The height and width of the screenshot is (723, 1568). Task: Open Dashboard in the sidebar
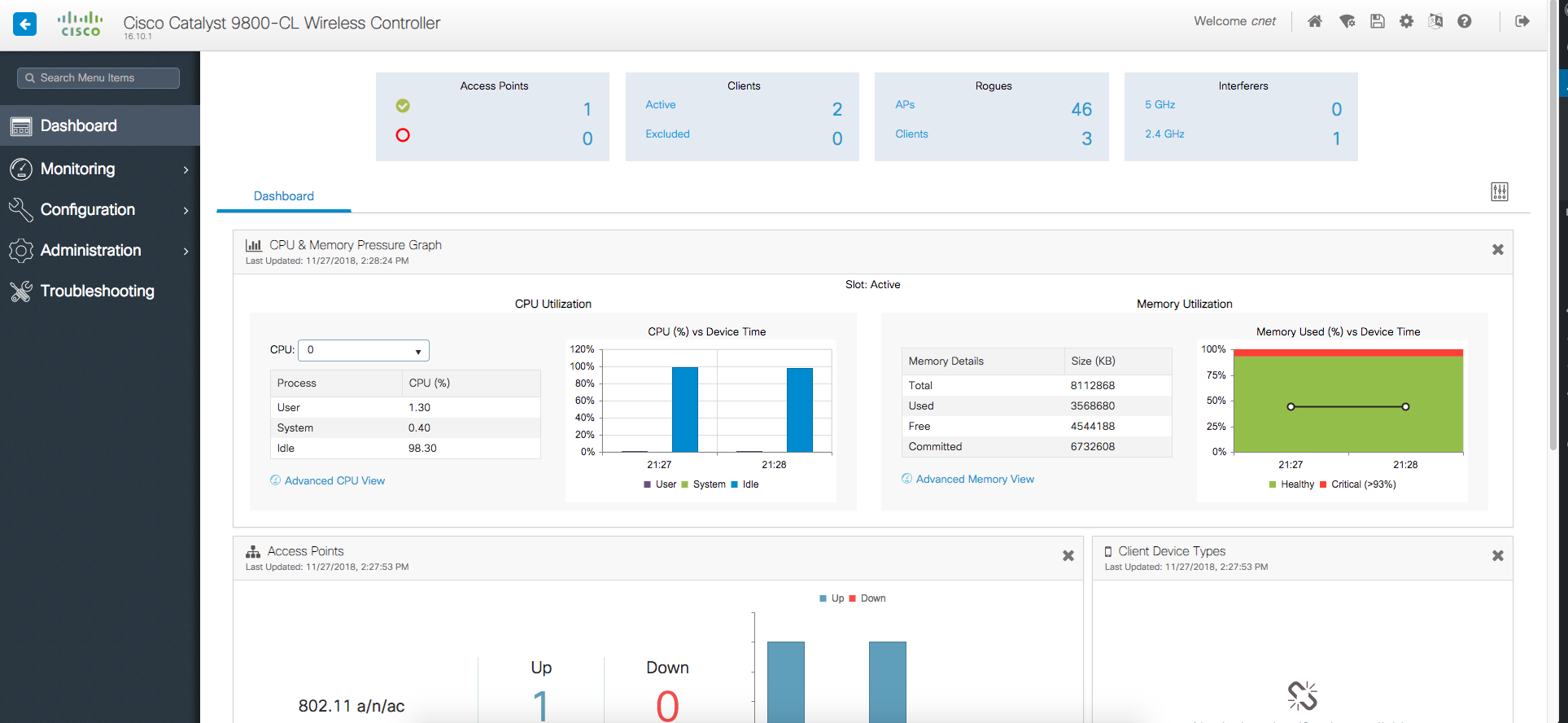[100, 125]
